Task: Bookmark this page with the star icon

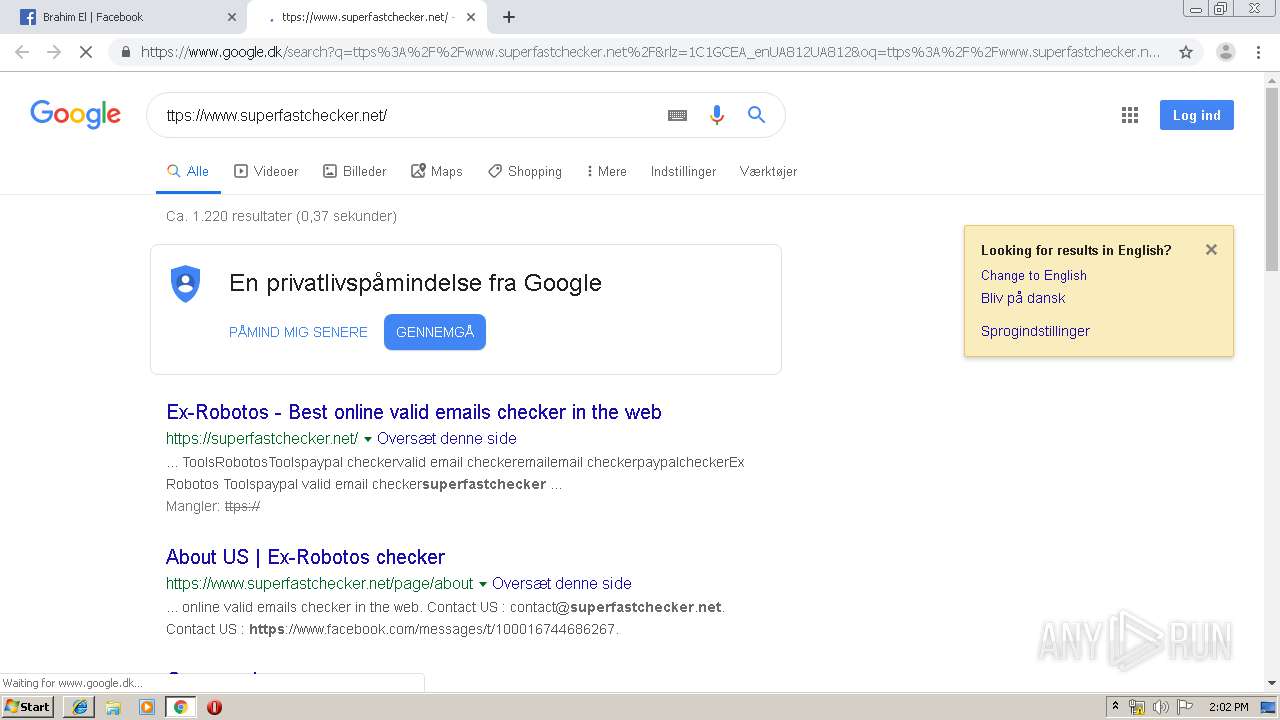Action: [x=1186, y=52]
